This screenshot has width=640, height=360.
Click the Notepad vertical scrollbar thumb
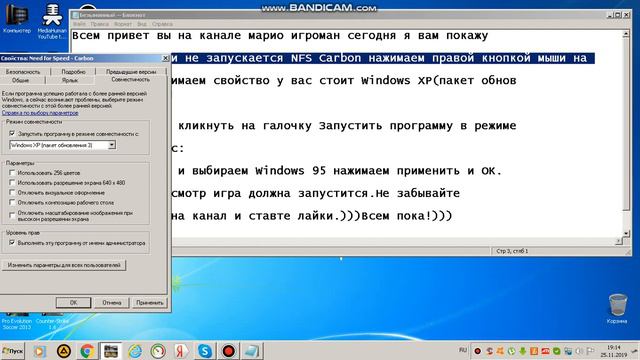(626, 125)
